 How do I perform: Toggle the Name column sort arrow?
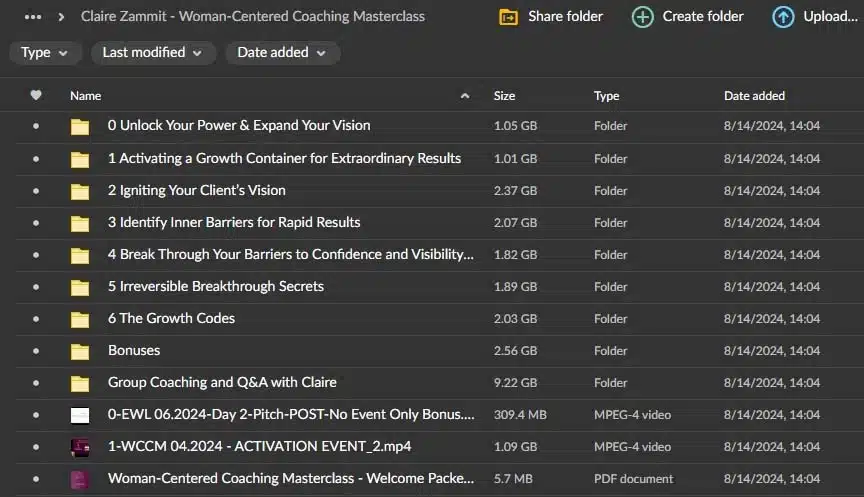point(465,96)
